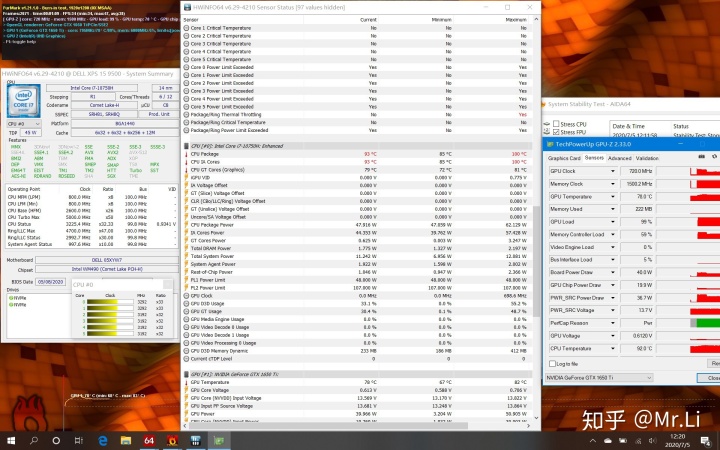This screenshot has width=720, height=450.
Task: Switch to HWiNFO64 taskbar icon
Action: [196, 440]
